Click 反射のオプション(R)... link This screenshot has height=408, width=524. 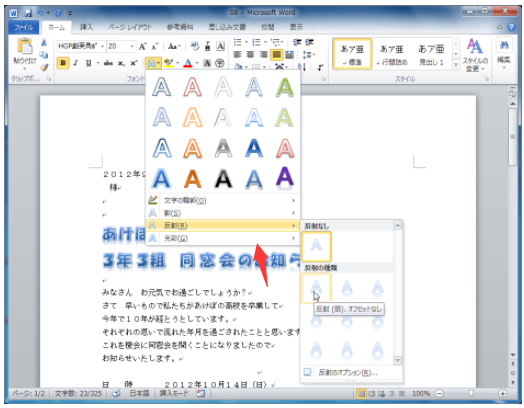pos(348,372)
